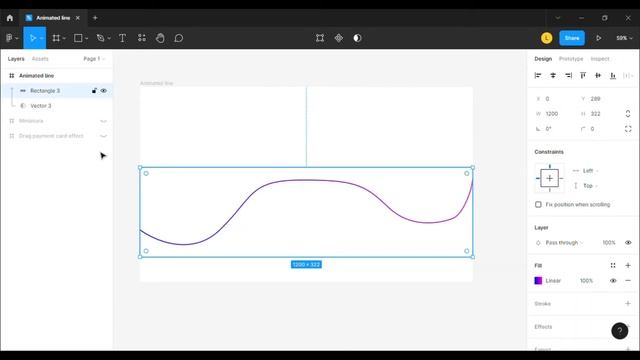Align selection to the right

point(568,76)
